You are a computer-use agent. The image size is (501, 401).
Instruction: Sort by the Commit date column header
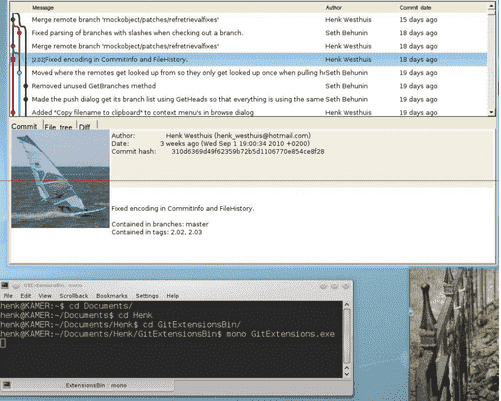click(x=415, y=7)
